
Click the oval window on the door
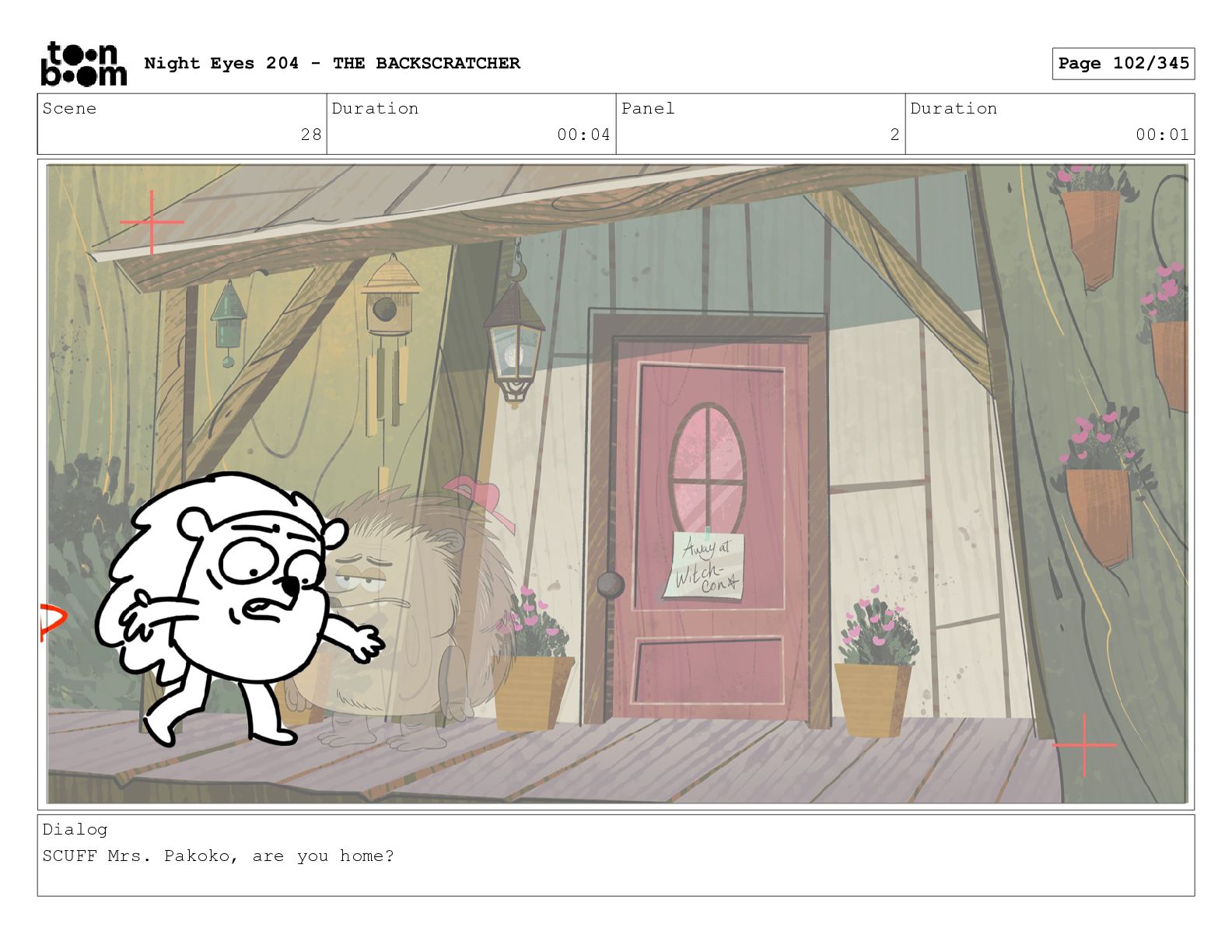(707, 467)
